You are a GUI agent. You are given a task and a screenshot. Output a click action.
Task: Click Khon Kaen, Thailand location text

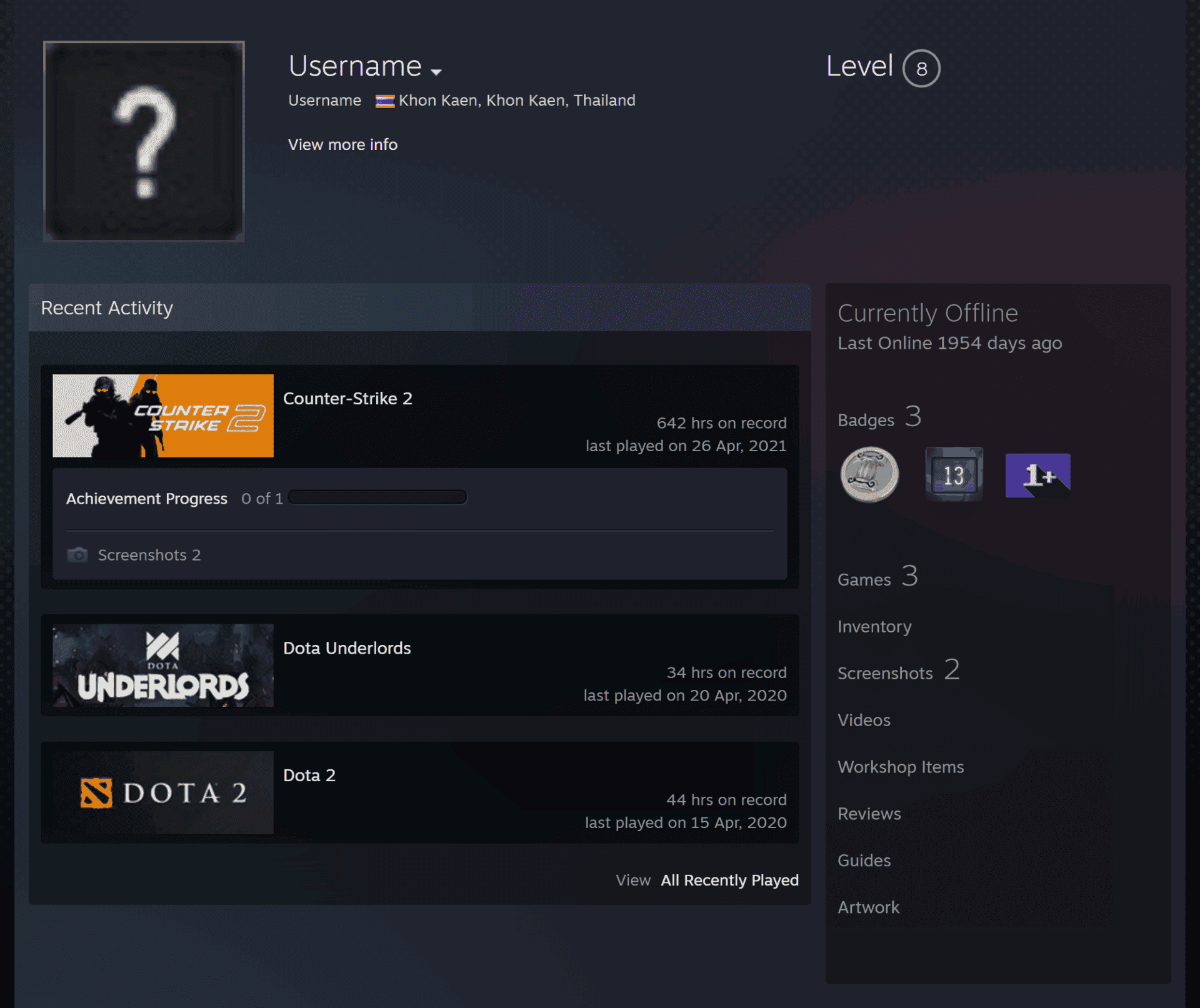pyautogui.click(x=517, y=101)
